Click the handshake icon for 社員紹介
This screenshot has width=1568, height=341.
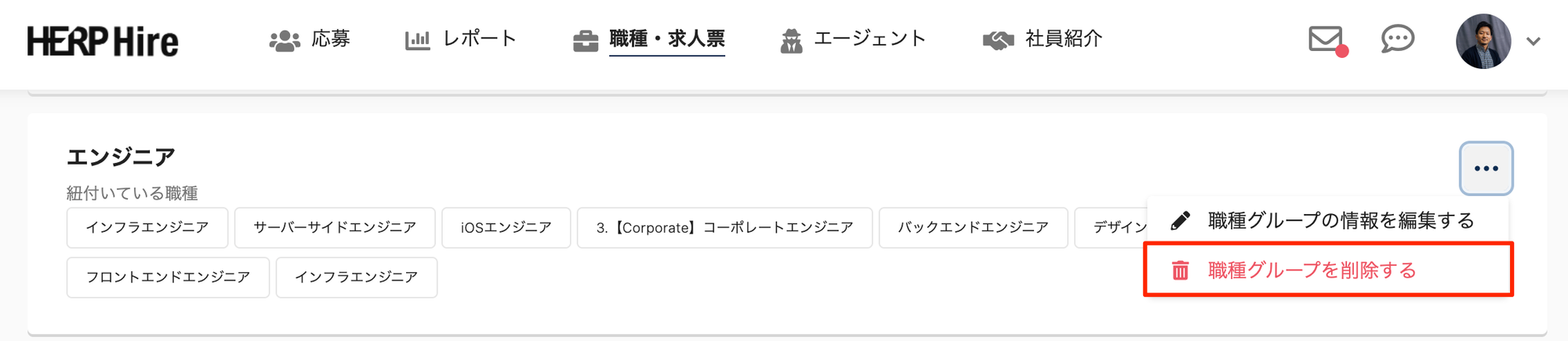[x=998, y=41]
